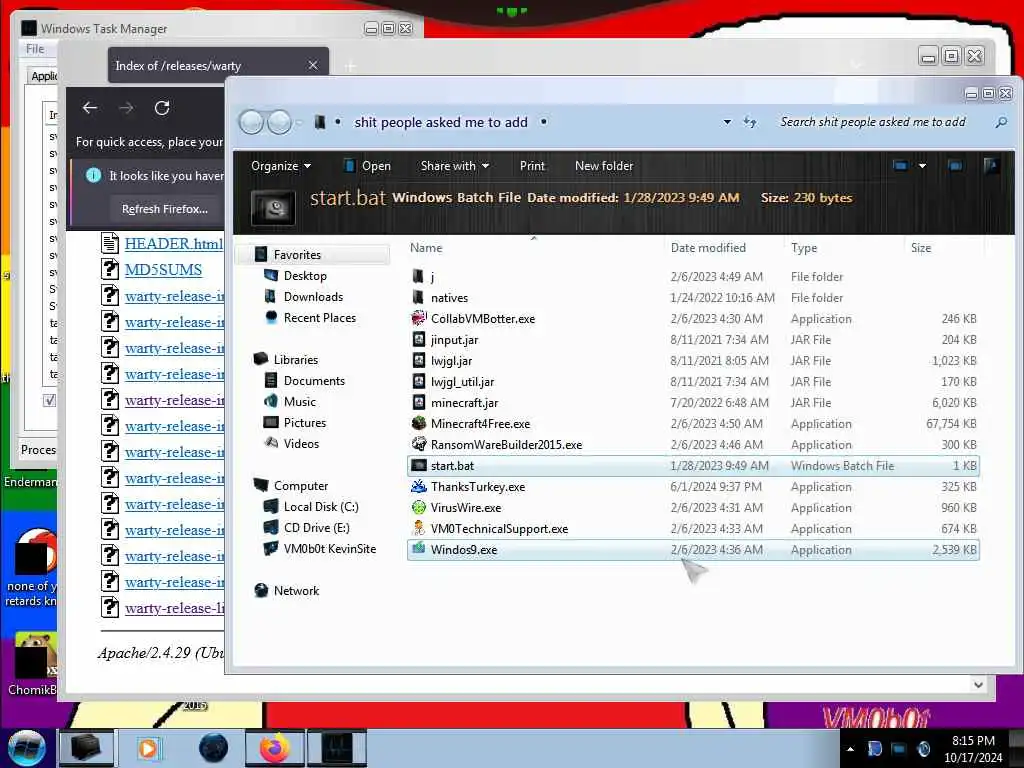Open the Share with dropdown
The width and height of the screenshot is (1024, 768).
coord(455,166)
